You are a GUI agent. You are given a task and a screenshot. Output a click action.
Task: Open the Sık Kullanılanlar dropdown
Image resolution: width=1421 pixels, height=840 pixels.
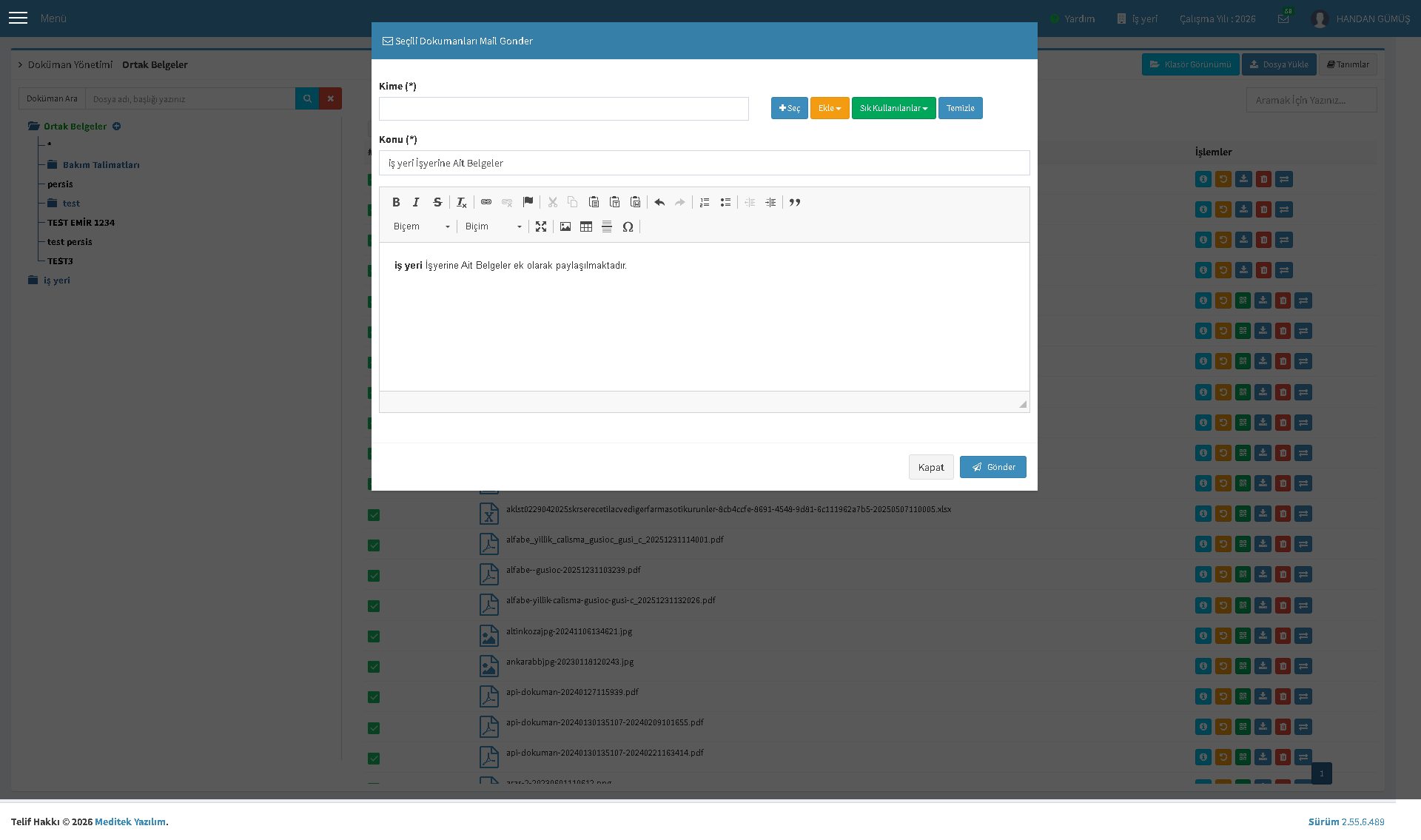pyautogui.click(x=893, y=108)
